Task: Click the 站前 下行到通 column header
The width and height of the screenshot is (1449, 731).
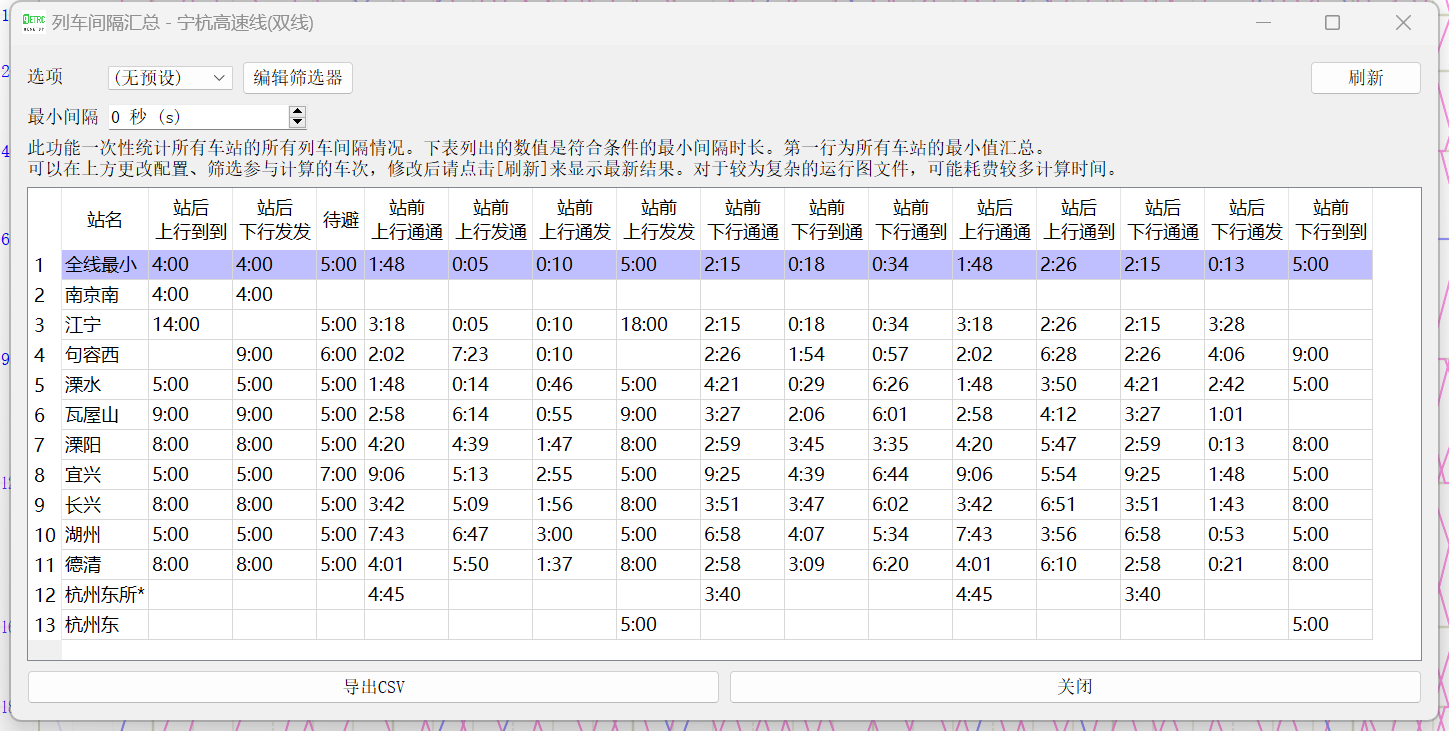Action: click(827, 220)
